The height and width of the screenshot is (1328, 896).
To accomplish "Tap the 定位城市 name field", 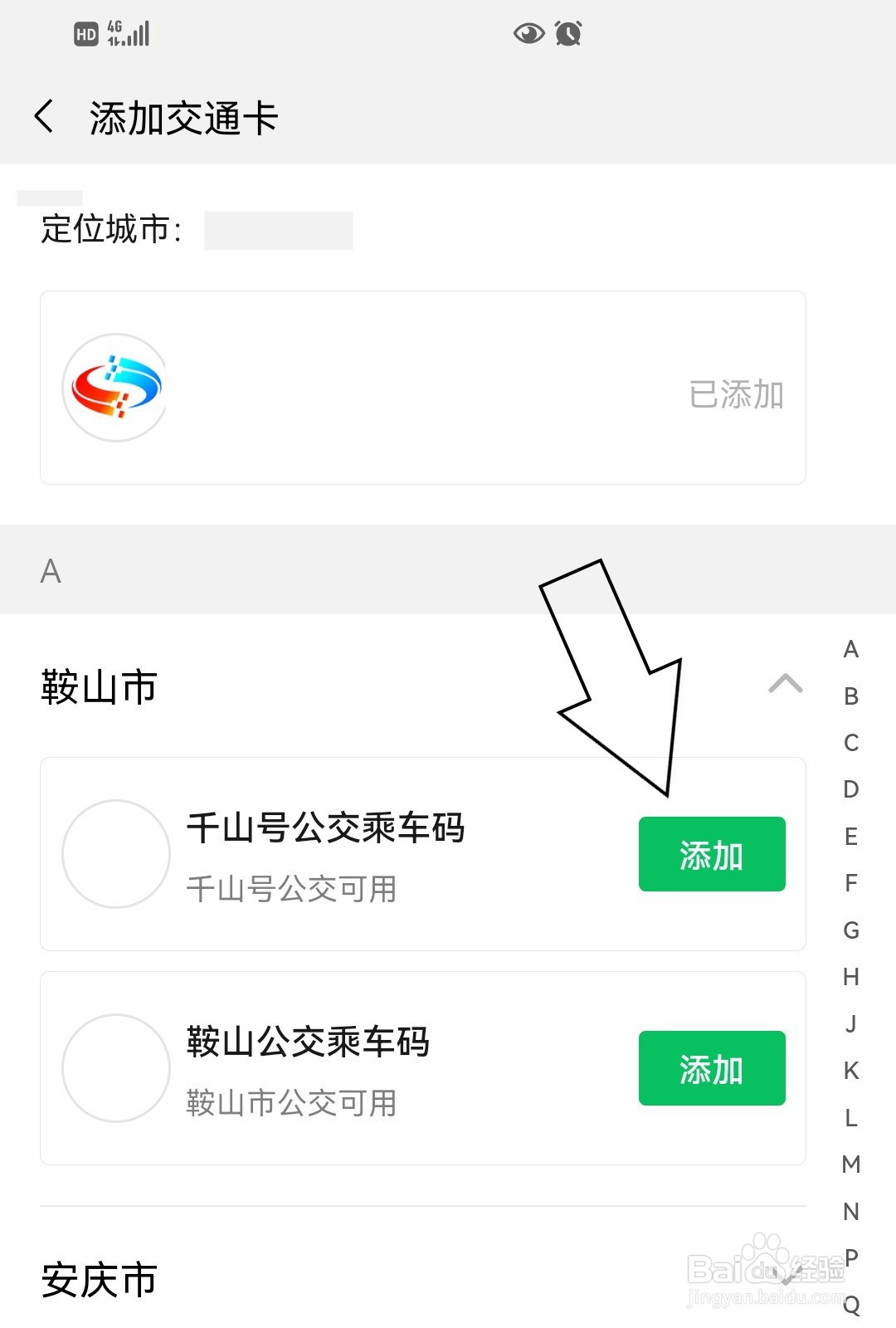I will tap(279, 230).
